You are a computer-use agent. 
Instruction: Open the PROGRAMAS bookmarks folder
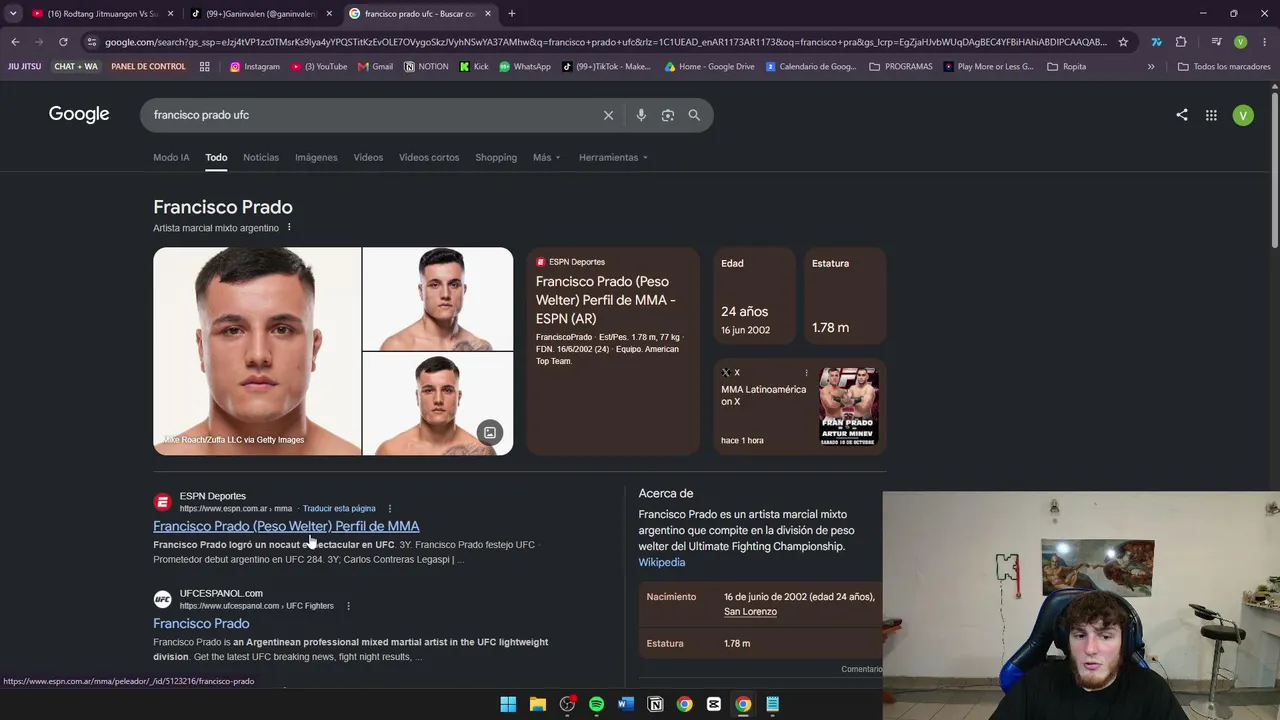[x=901, y=67]
